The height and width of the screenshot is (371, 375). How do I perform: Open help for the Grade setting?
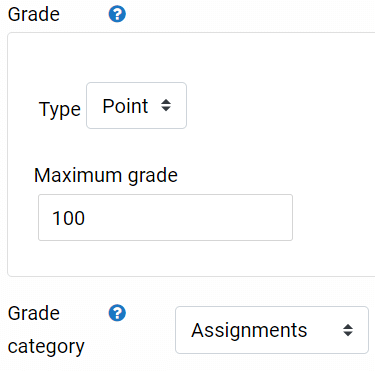pyautogui.click(x=117, y=14)
